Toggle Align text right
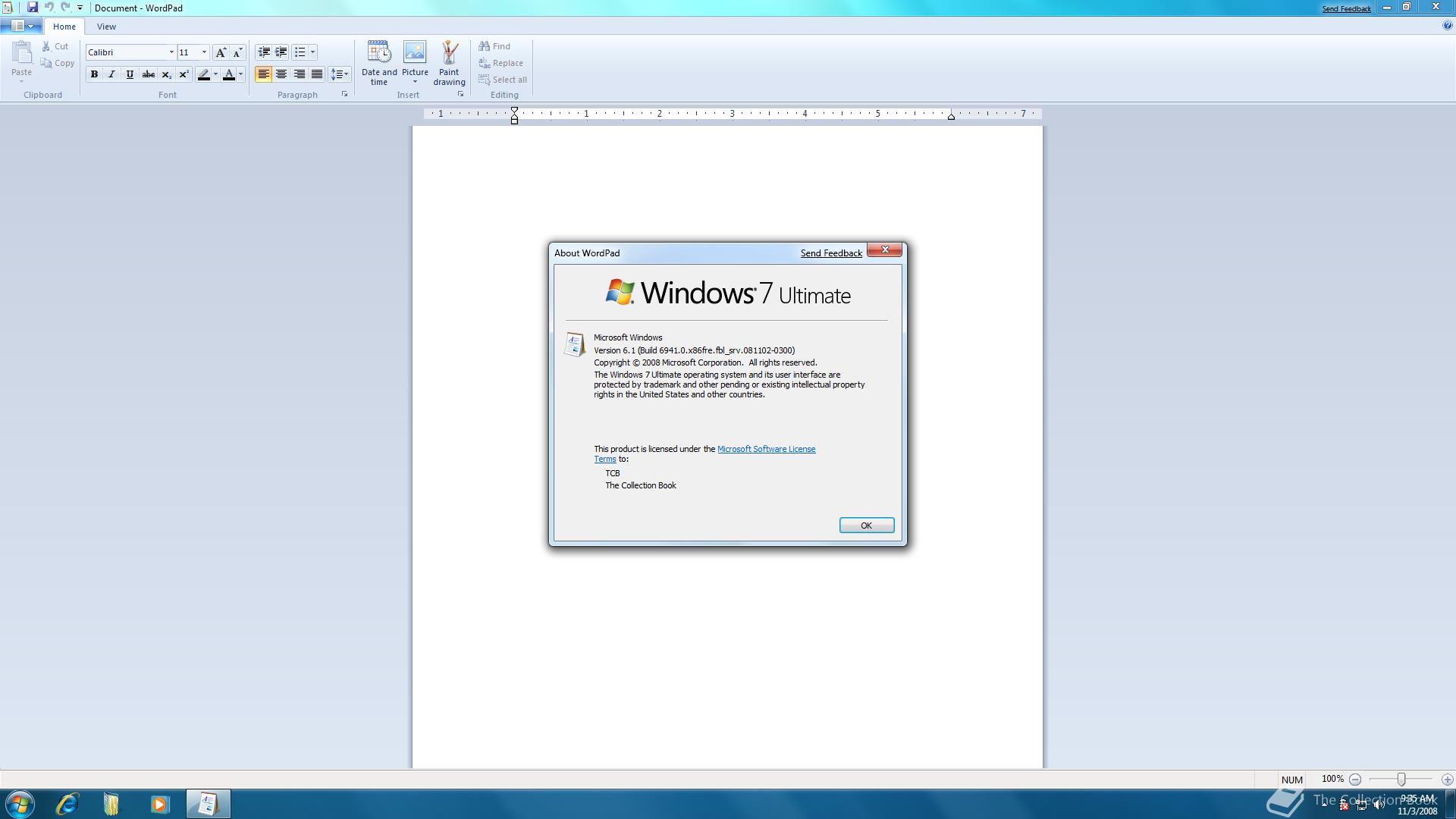This screenshot has height=819, width=1456. (x=299, y=74)
